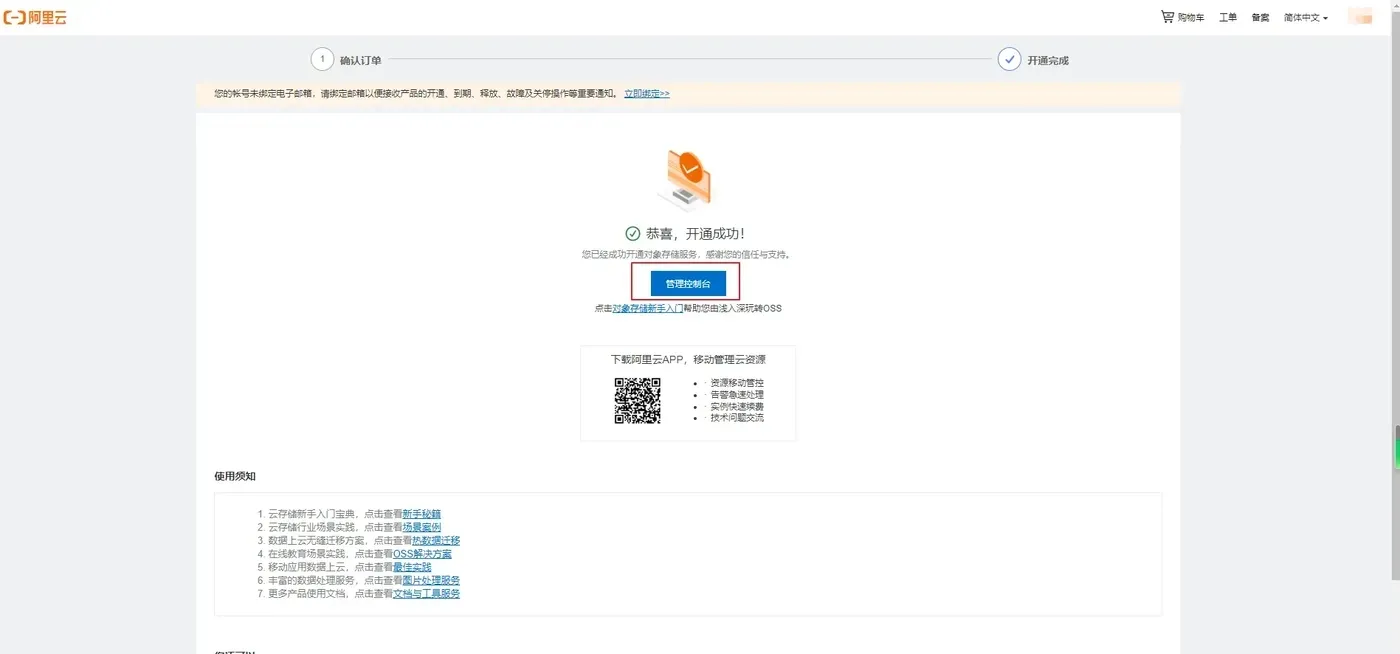
Task: Go to 工单 in top navigation
Action: coord(1228,18)
